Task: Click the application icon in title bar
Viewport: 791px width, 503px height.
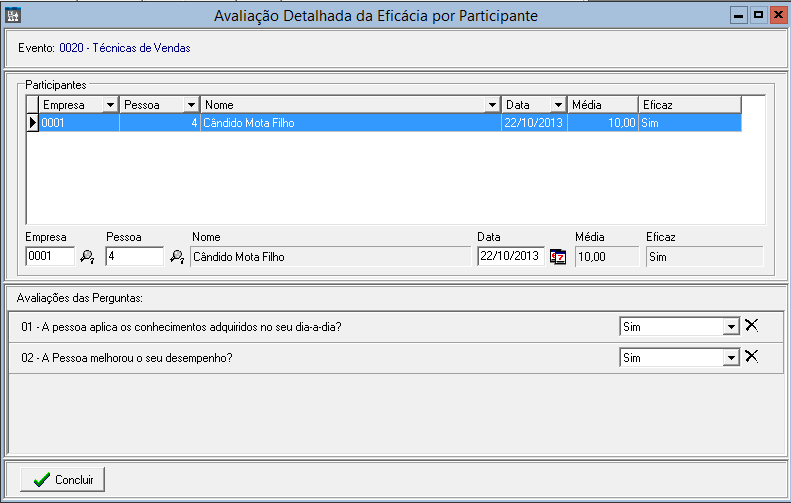Action: [x=13, y=15]
